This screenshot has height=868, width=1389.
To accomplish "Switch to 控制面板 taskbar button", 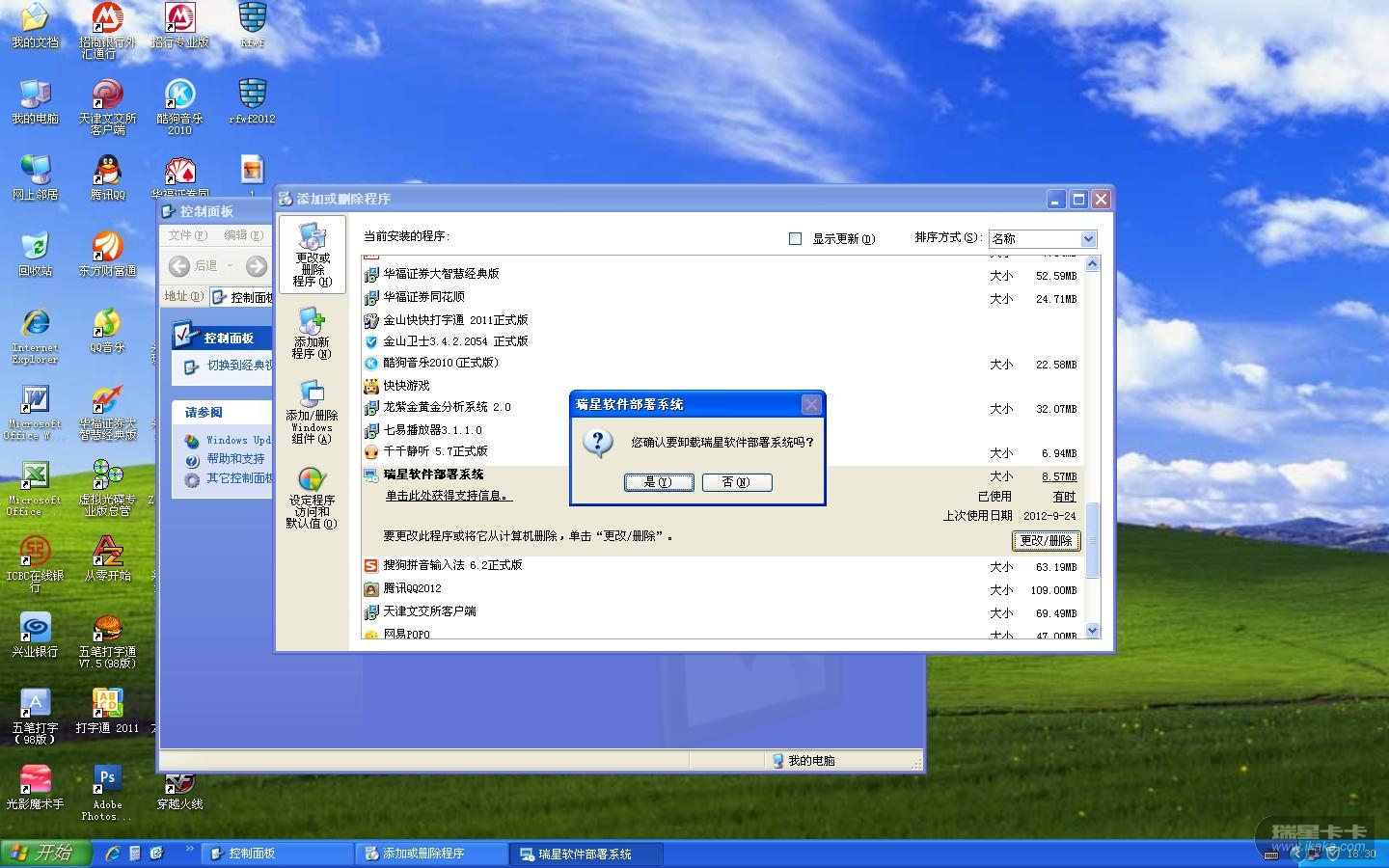I will point(276,854).
